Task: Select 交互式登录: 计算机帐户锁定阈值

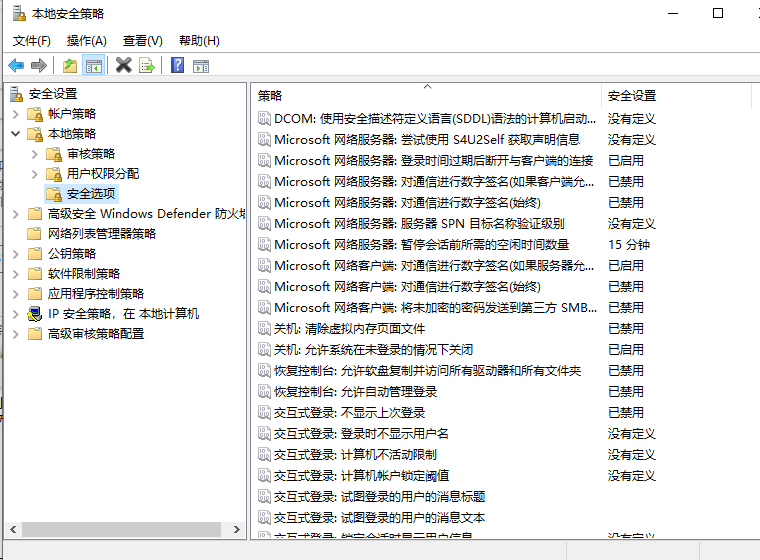Action: point(362,476)
